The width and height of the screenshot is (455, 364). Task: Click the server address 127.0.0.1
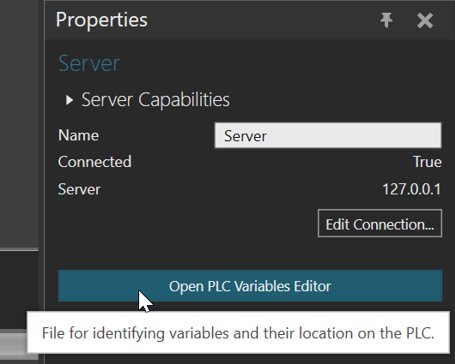click(x=412, y=189)
